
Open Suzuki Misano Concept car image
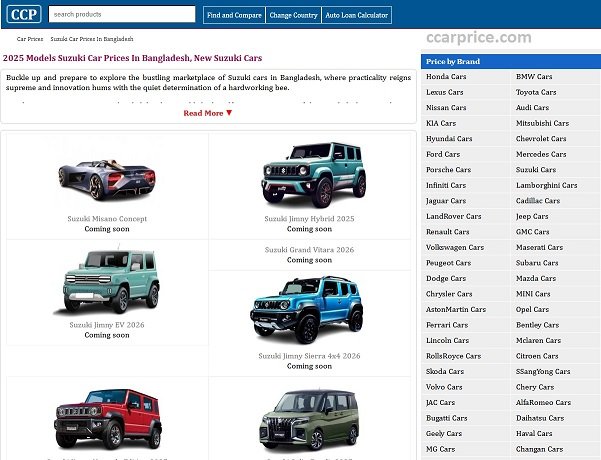coord(107,179)
